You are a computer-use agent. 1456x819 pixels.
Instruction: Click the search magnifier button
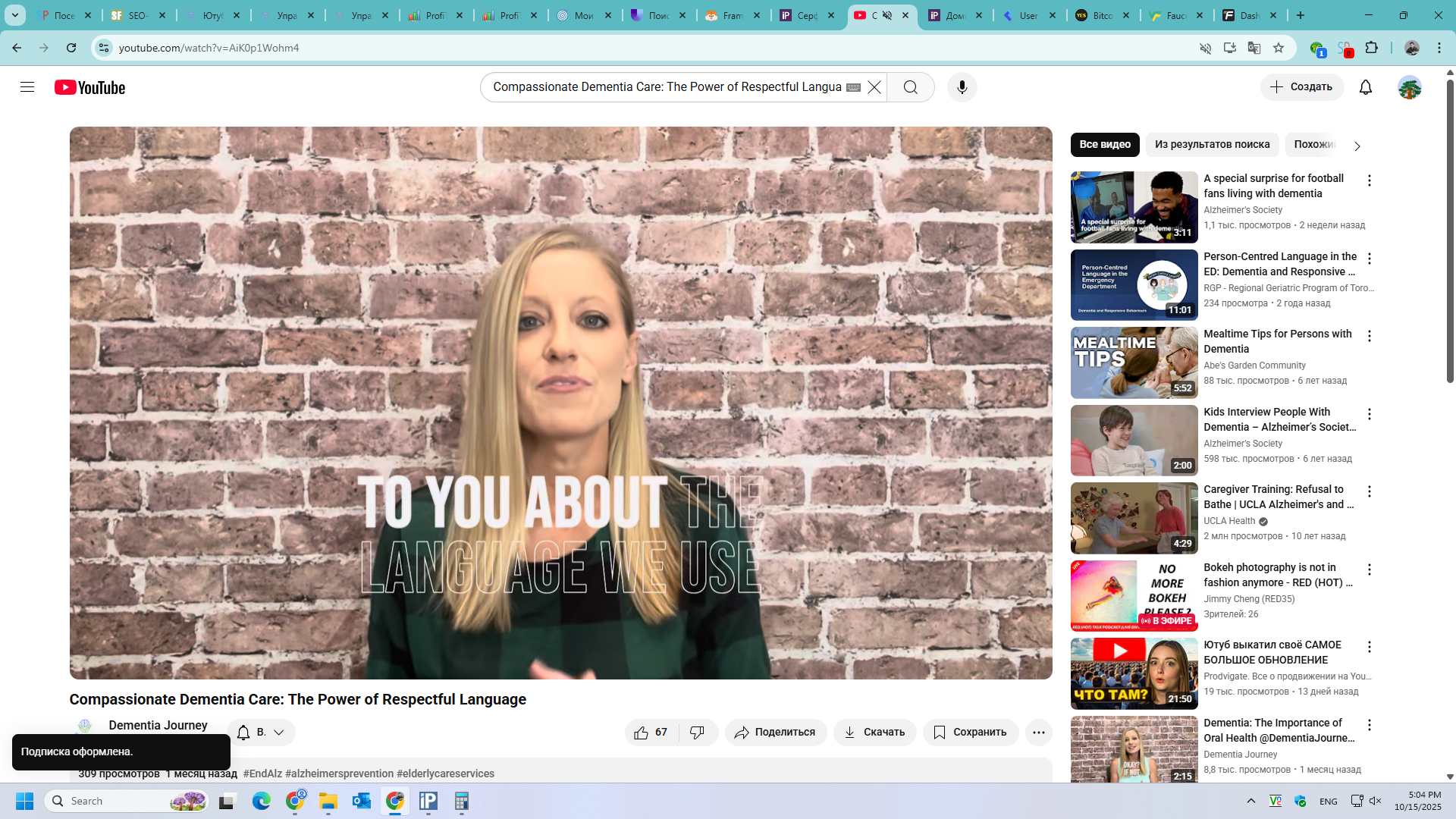tap(911, 87)
